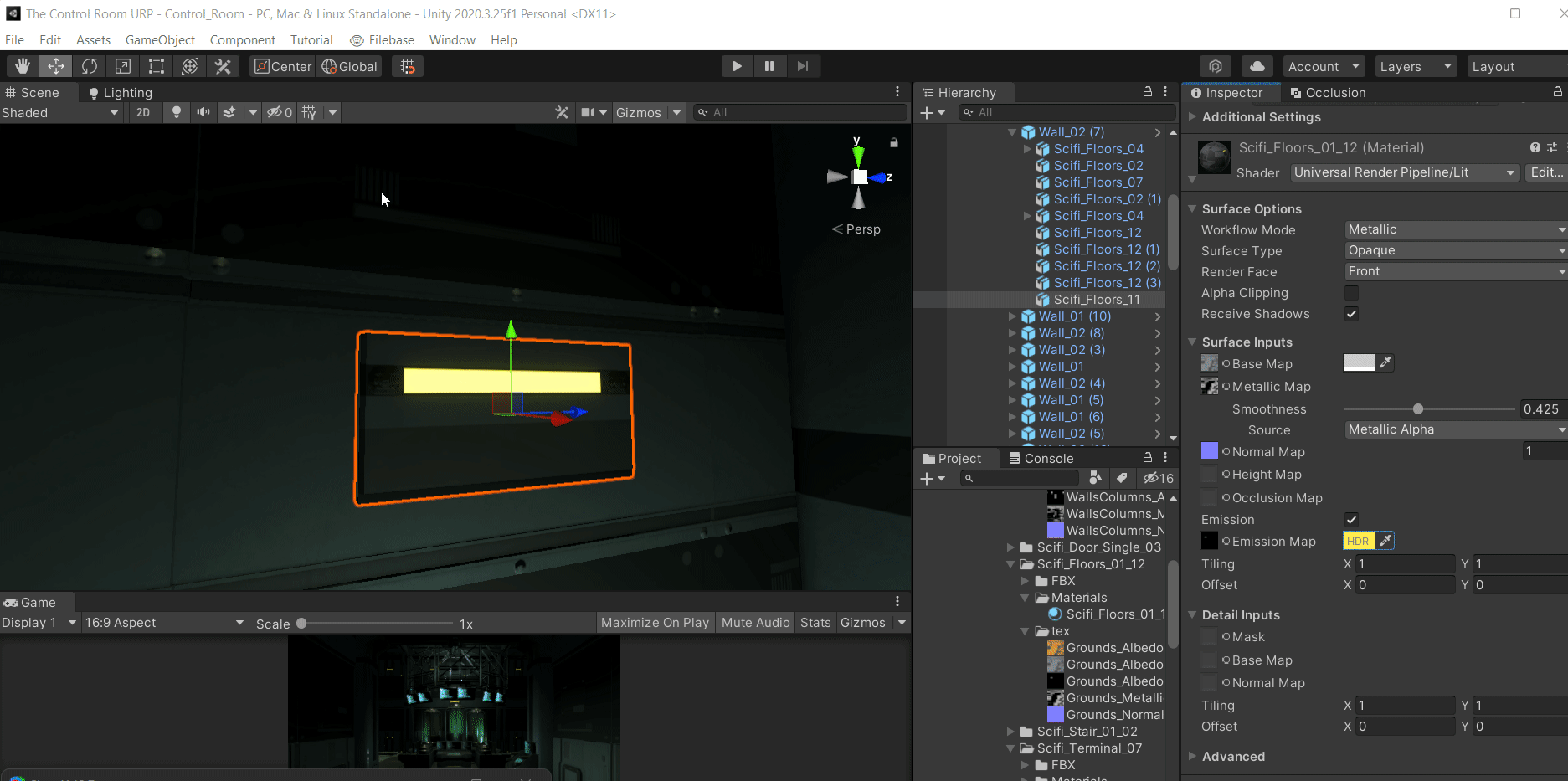This screenshot has height=781, width=1568.
Task: Open the GameObject menu
Action: point(159,39)
